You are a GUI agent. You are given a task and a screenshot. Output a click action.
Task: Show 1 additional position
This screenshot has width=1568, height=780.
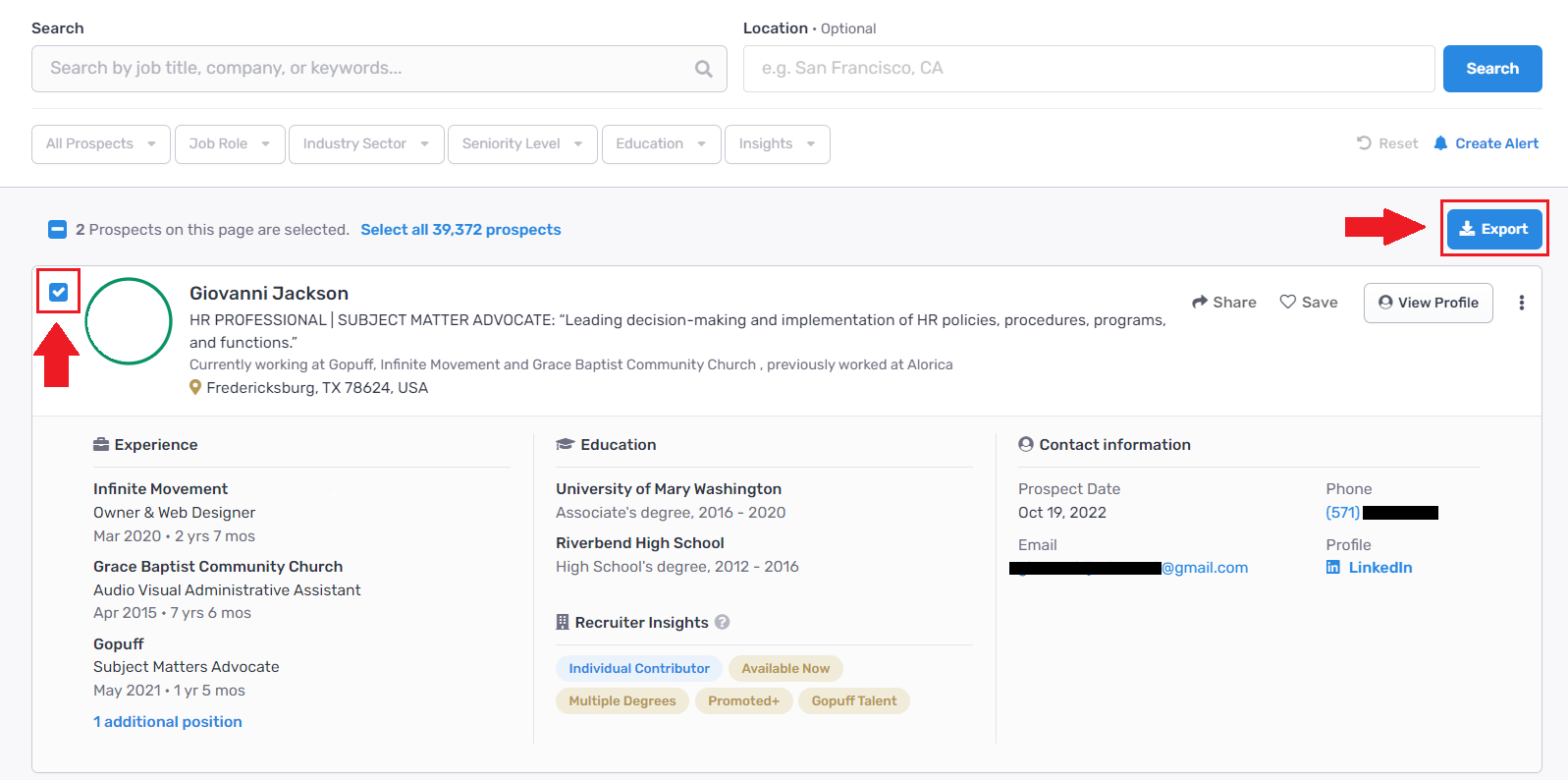(x=168, y=722)
